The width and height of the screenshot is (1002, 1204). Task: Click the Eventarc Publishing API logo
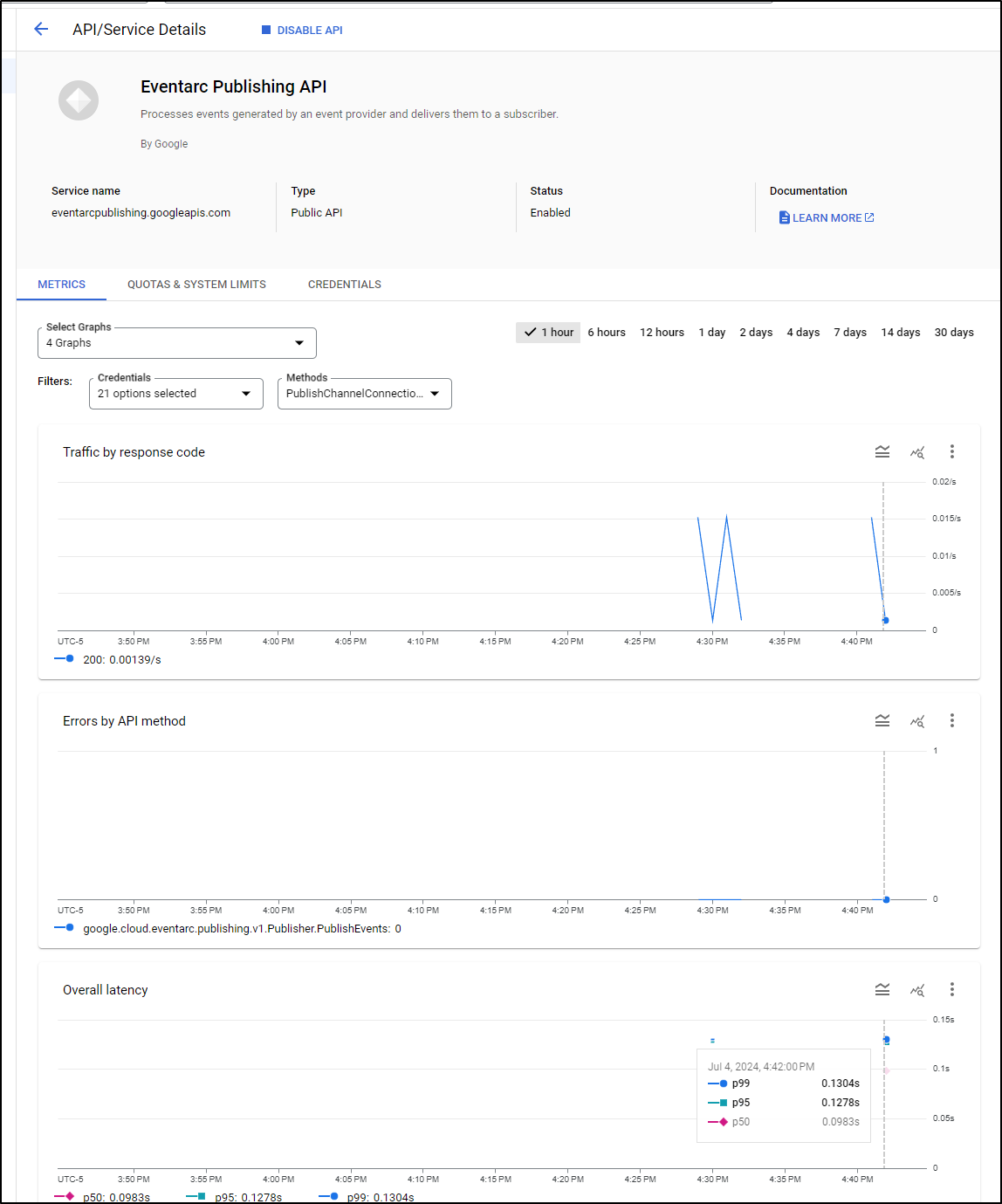click(x=79, y=100)
